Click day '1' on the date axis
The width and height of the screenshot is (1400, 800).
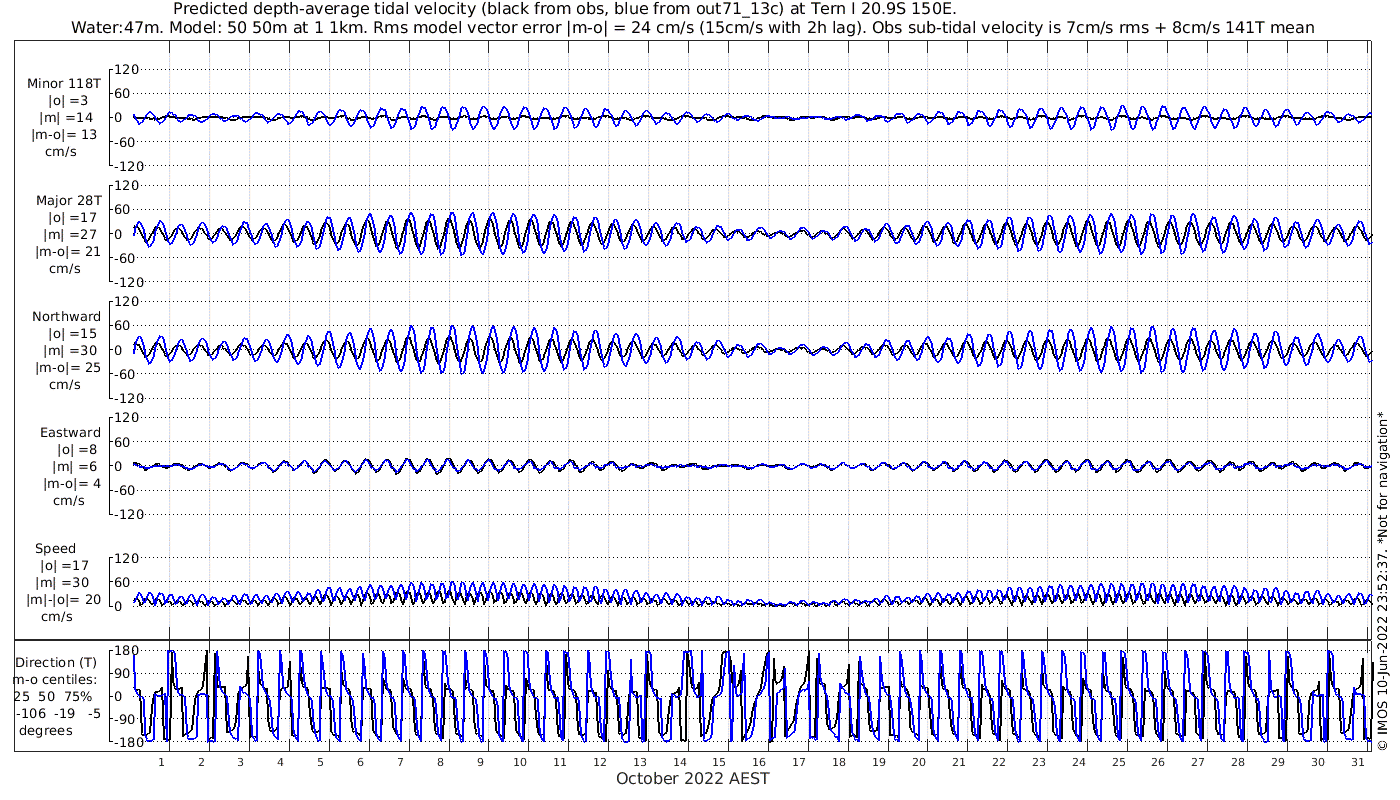click(161, 762)
